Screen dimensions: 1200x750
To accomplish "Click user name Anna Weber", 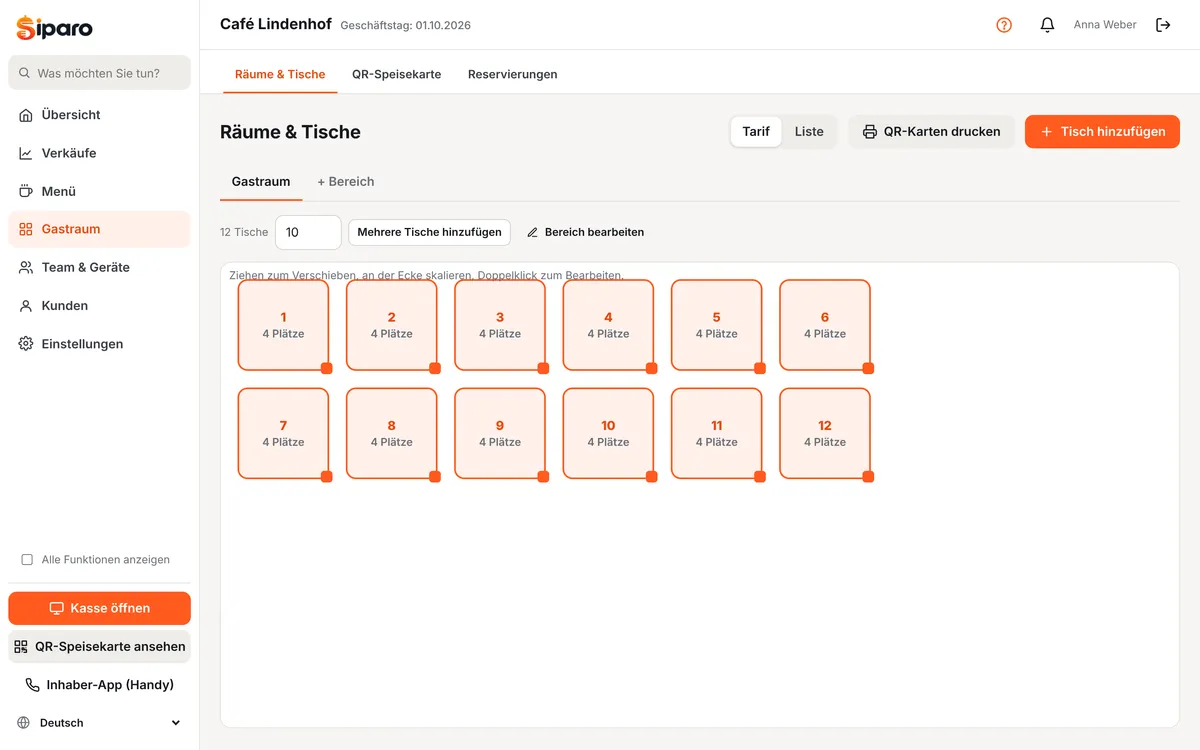I will tap(1105, 25).
